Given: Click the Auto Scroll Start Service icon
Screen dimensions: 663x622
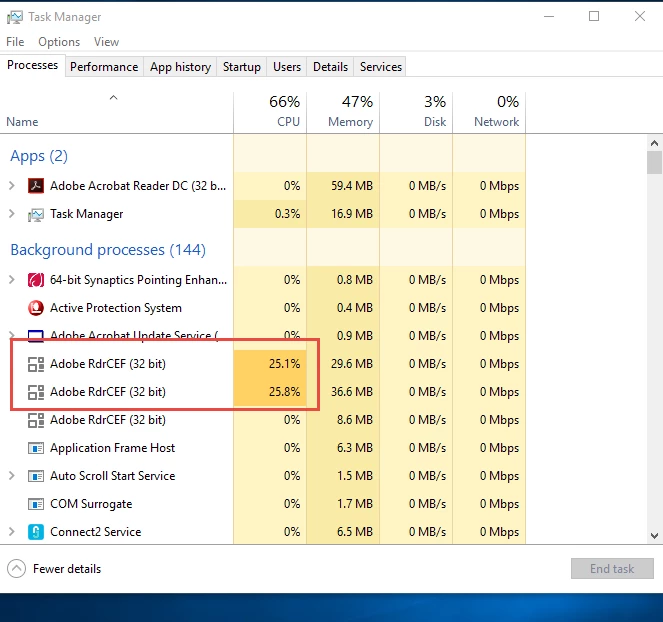Looking at the screenshot, I should (x=36, y=476).
